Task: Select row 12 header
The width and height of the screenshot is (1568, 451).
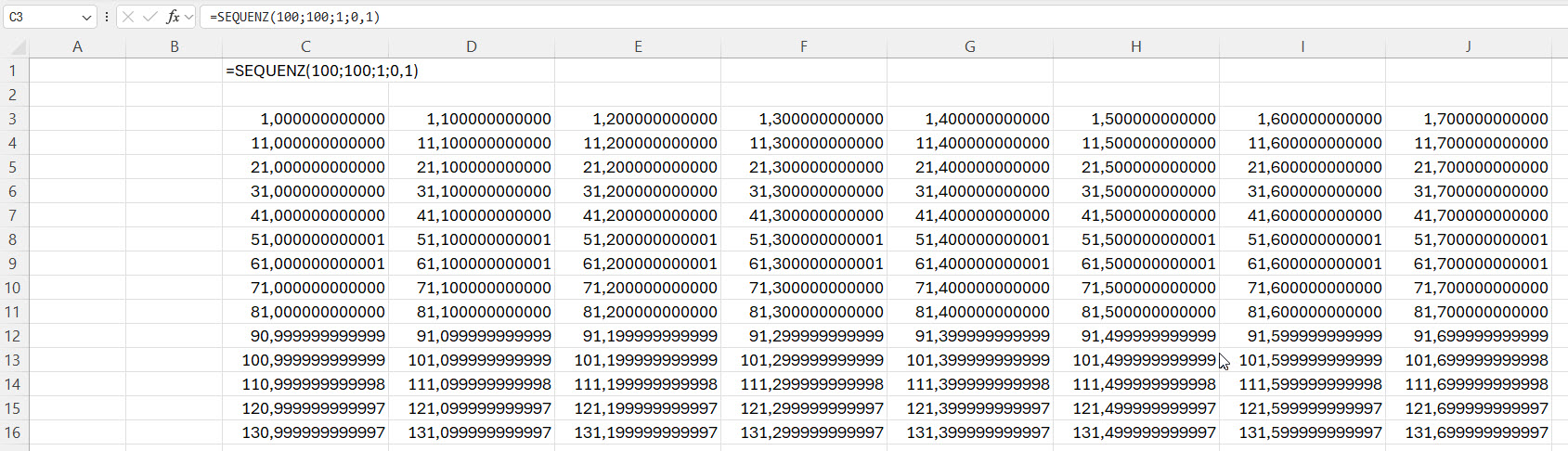Action: [13, 336]
